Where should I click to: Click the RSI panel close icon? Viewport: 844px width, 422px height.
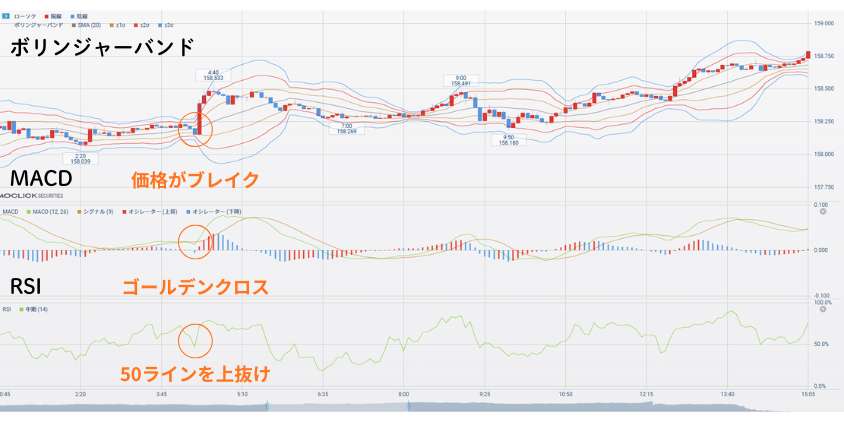point(822,309)
